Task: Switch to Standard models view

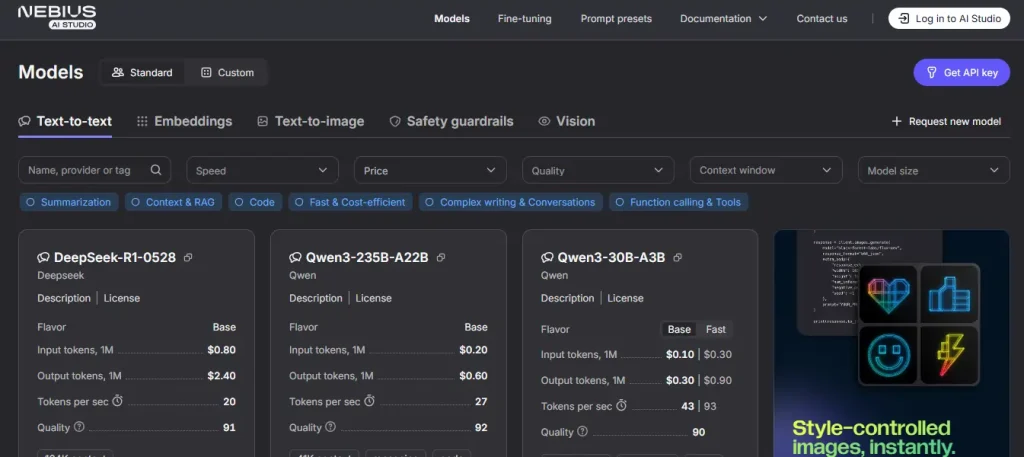Action: click(142, 72)
